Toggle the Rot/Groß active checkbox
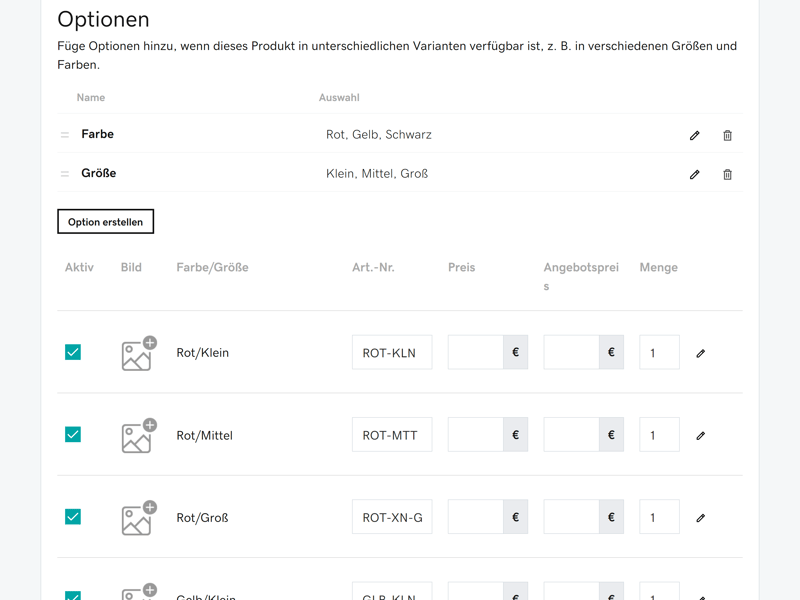The image size is (800, 600). pos(73,517)
